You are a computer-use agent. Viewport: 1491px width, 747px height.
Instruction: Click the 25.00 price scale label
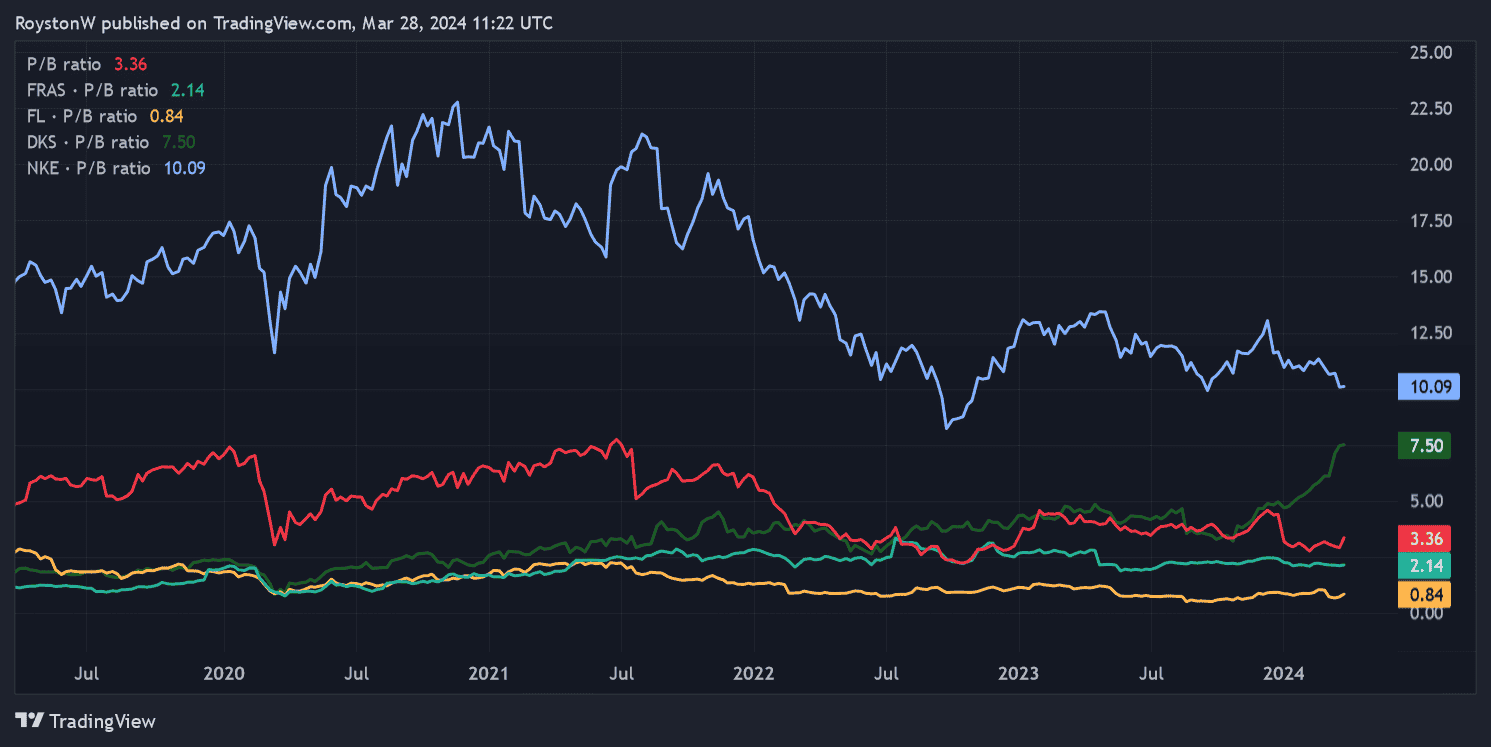(1431, 51)
